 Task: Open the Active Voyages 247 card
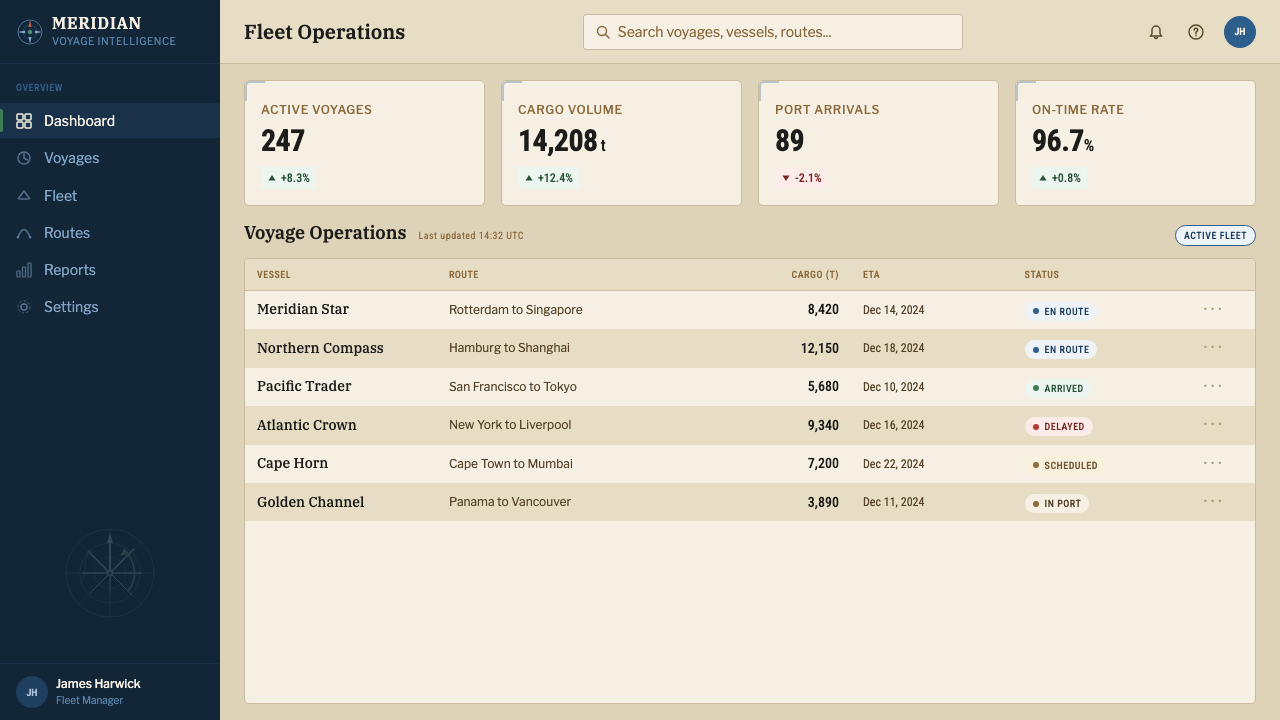(364, 143)
